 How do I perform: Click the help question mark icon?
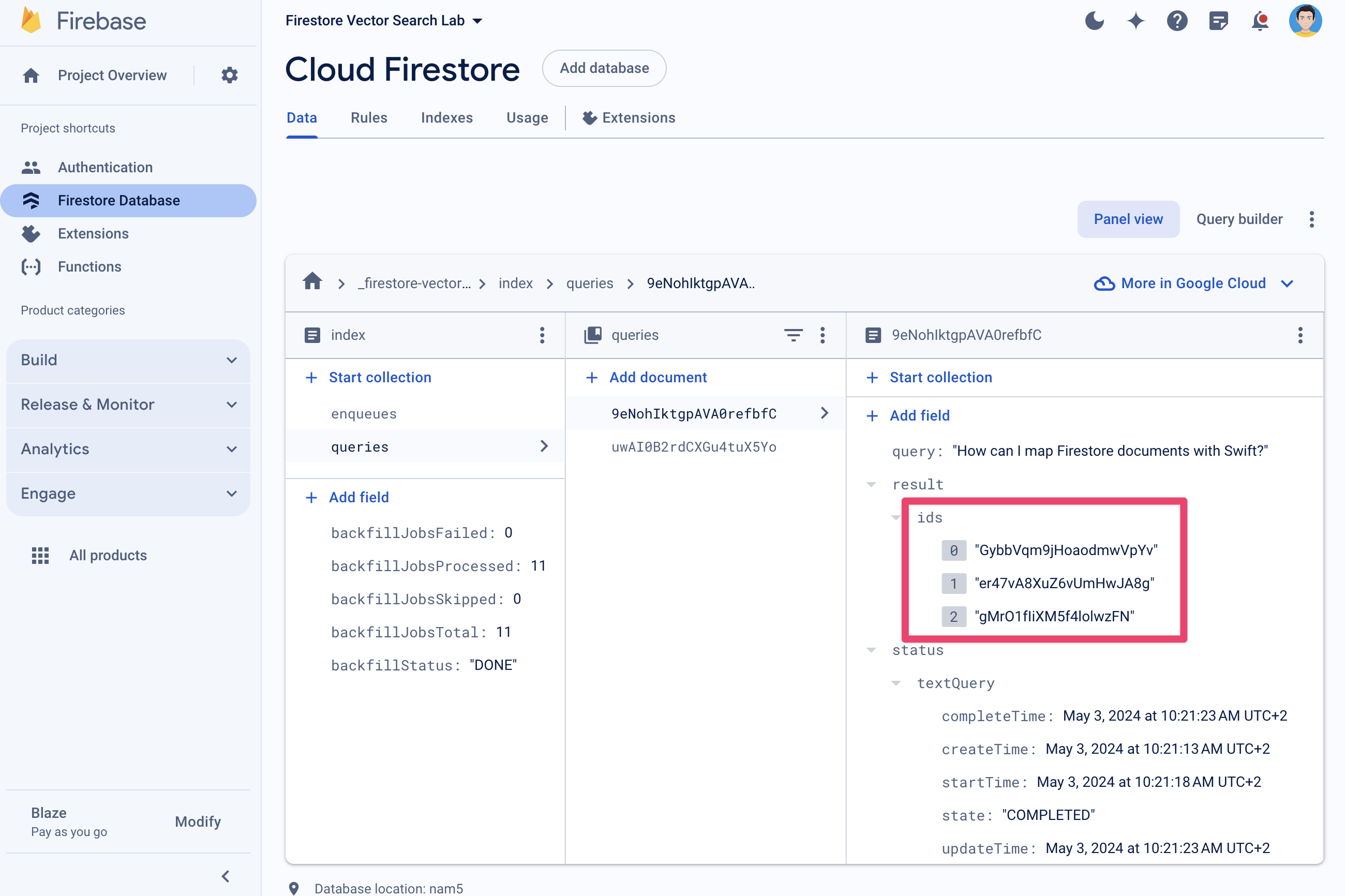click(x=1177, y=20)
